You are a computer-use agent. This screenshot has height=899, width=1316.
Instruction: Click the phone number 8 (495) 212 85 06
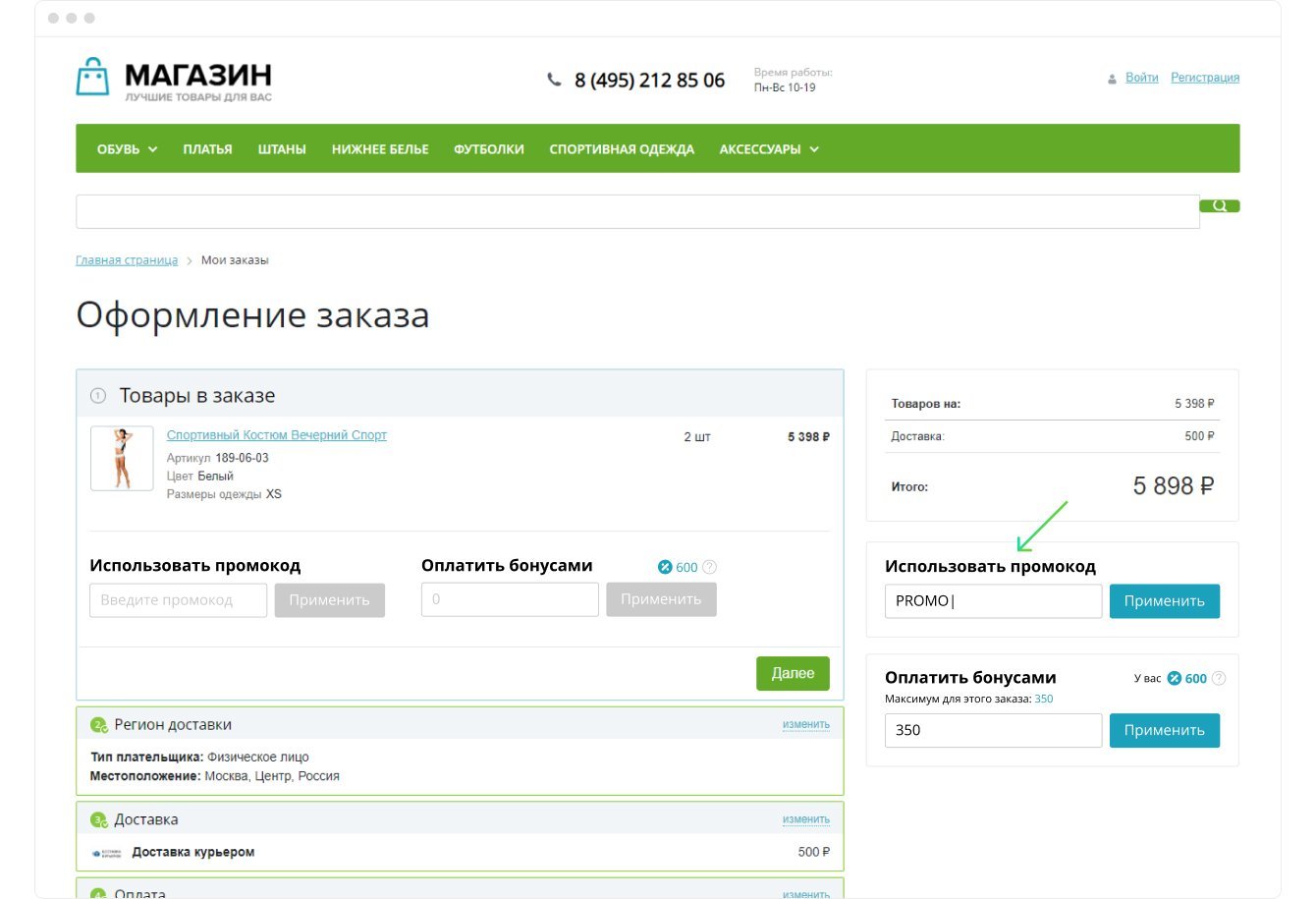click(x=649, y=81)
